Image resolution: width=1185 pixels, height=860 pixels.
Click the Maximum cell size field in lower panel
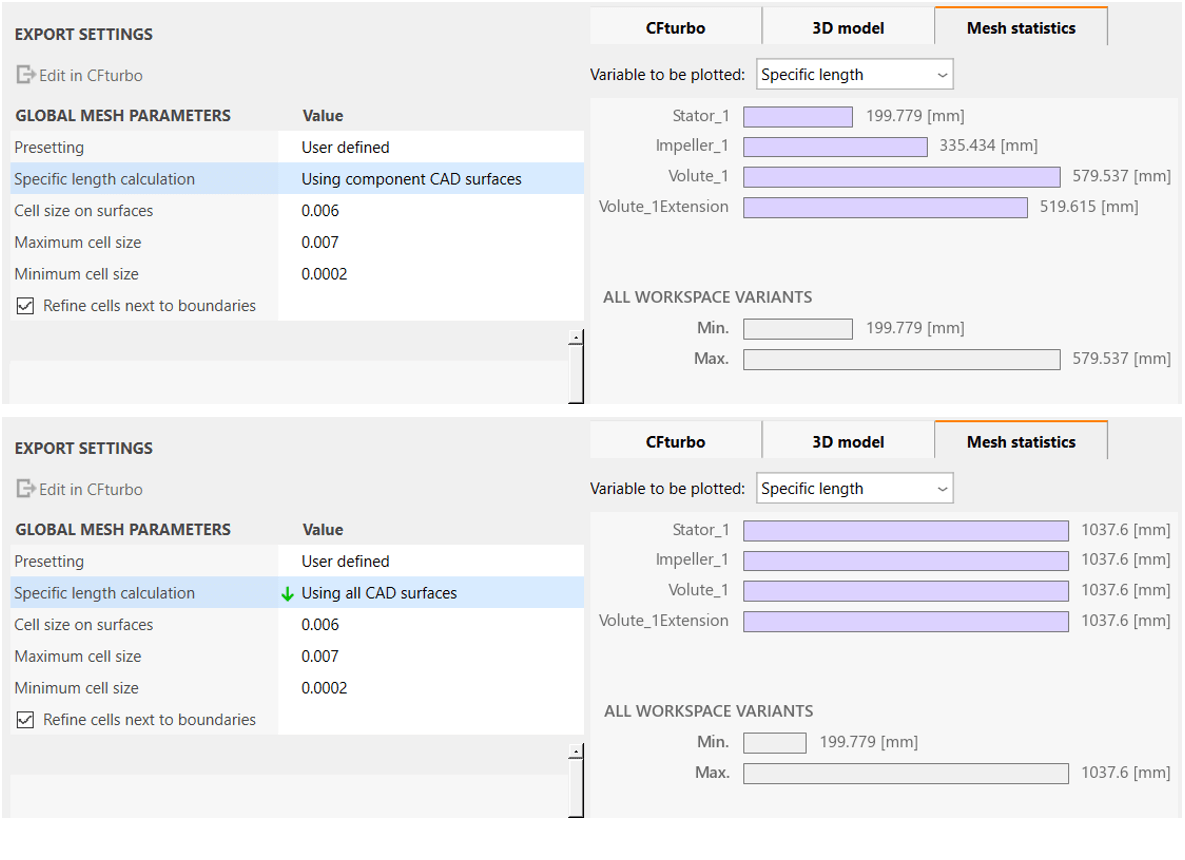431,657
